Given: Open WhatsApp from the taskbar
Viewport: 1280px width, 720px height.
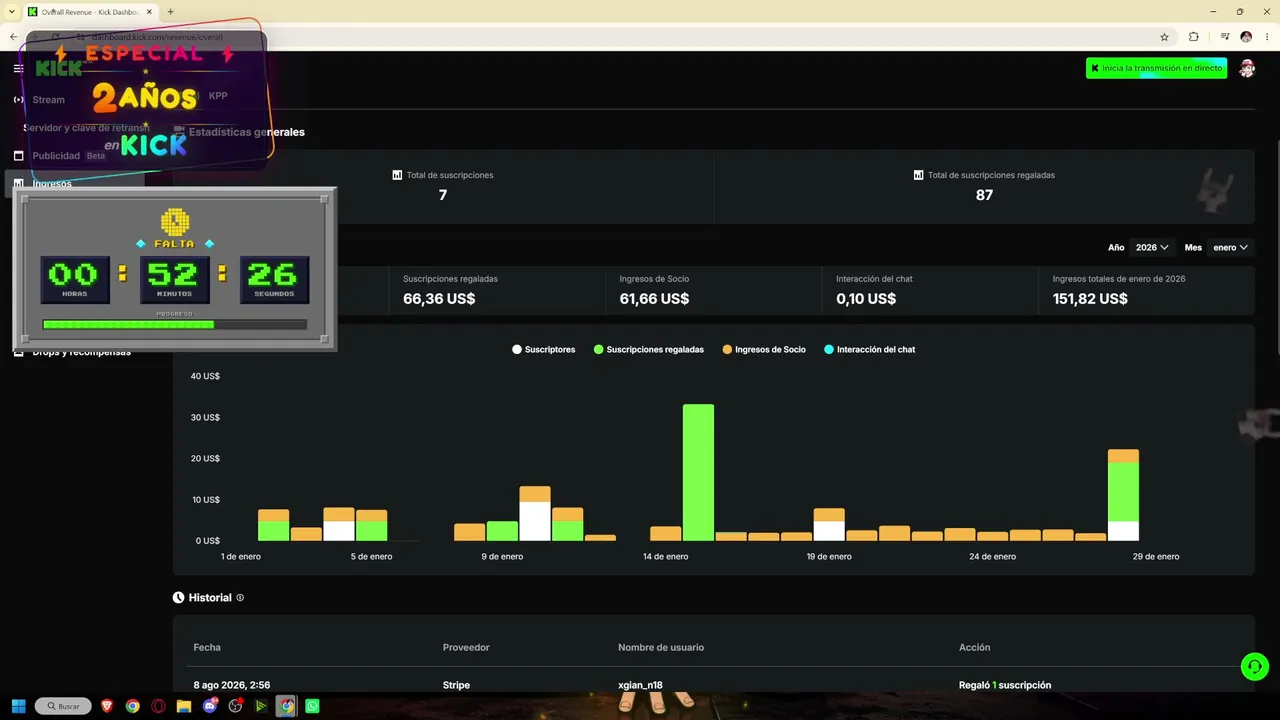Looking at the screenshot, I should (313, 706).
